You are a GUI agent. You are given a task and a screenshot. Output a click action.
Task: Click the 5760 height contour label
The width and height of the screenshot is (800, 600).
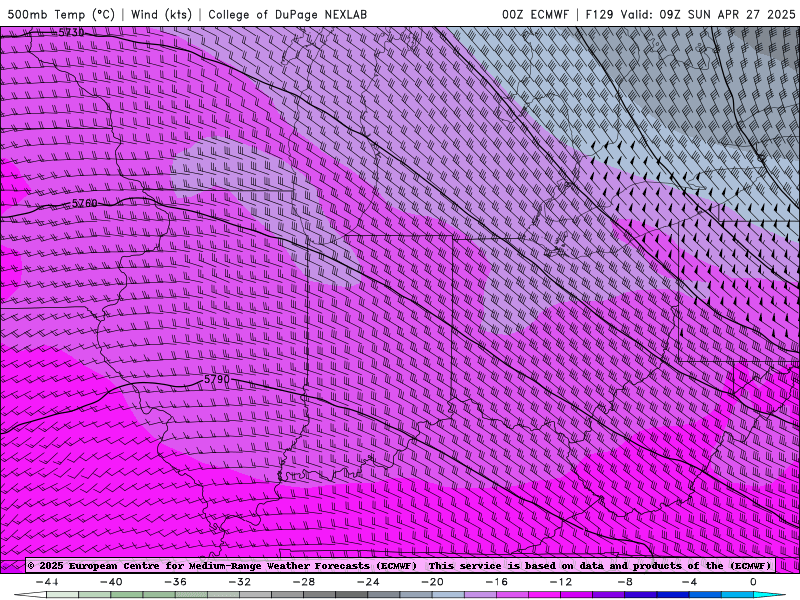click(84, 203)
